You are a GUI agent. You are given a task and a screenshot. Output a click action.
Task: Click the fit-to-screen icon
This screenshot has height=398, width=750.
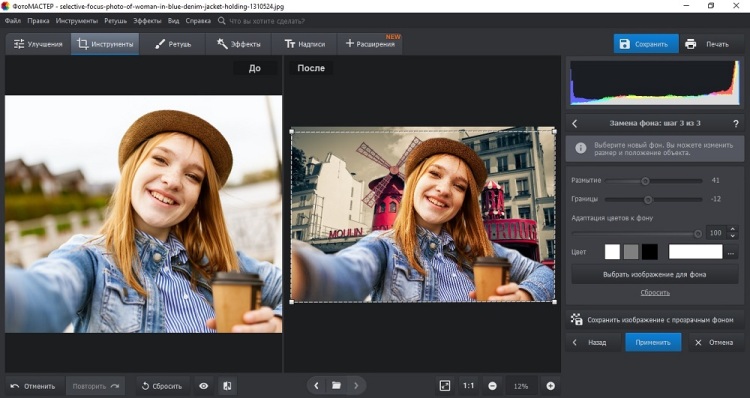click(445, 386)
